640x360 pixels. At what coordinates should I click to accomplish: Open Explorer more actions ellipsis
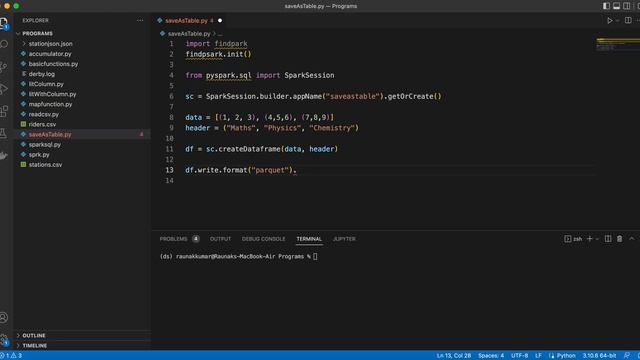pos(140,20)
